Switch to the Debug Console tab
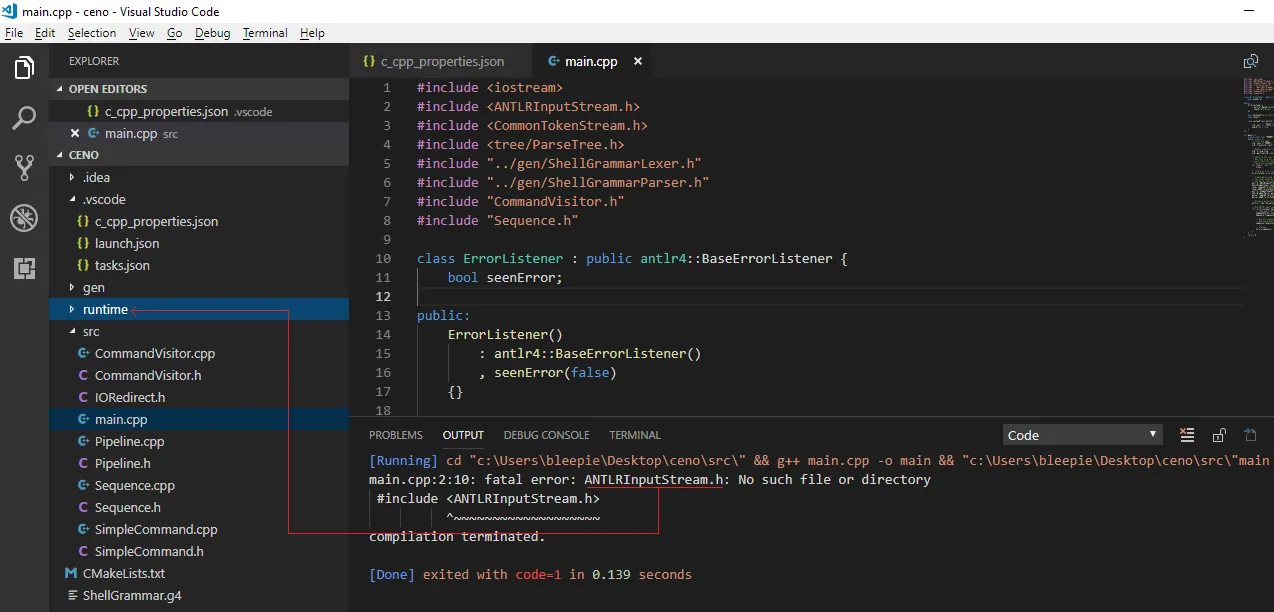 pos(546,435)
